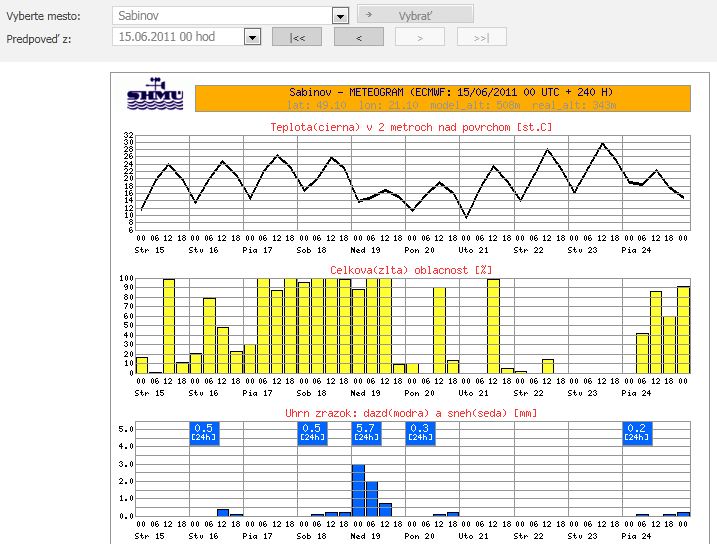This screenshot has width=717, height=544.
Task: Click the leftmost 0.5 [24h] precipitation label
Action: (203, 432)
